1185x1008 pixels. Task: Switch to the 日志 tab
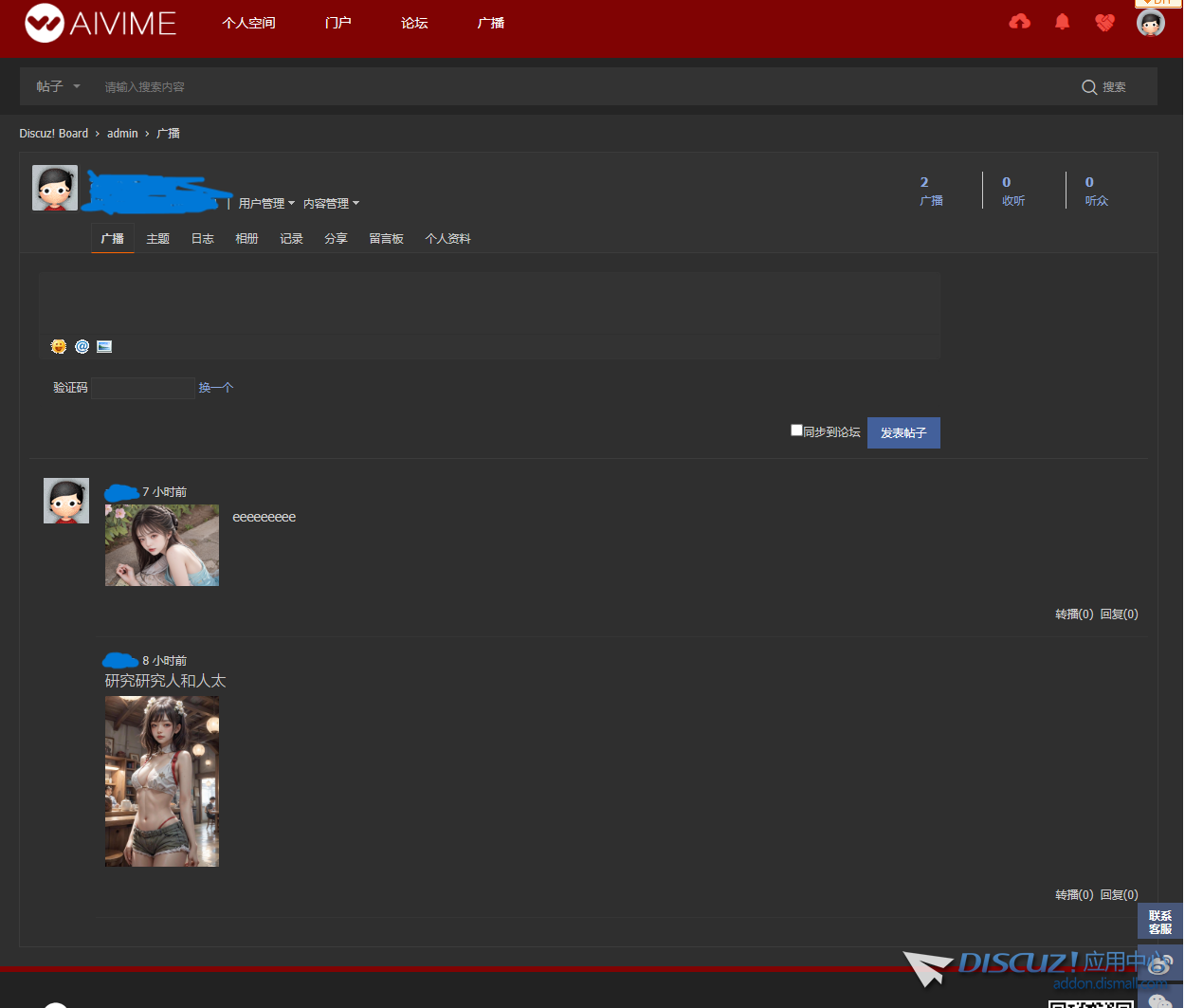point(202,239)
